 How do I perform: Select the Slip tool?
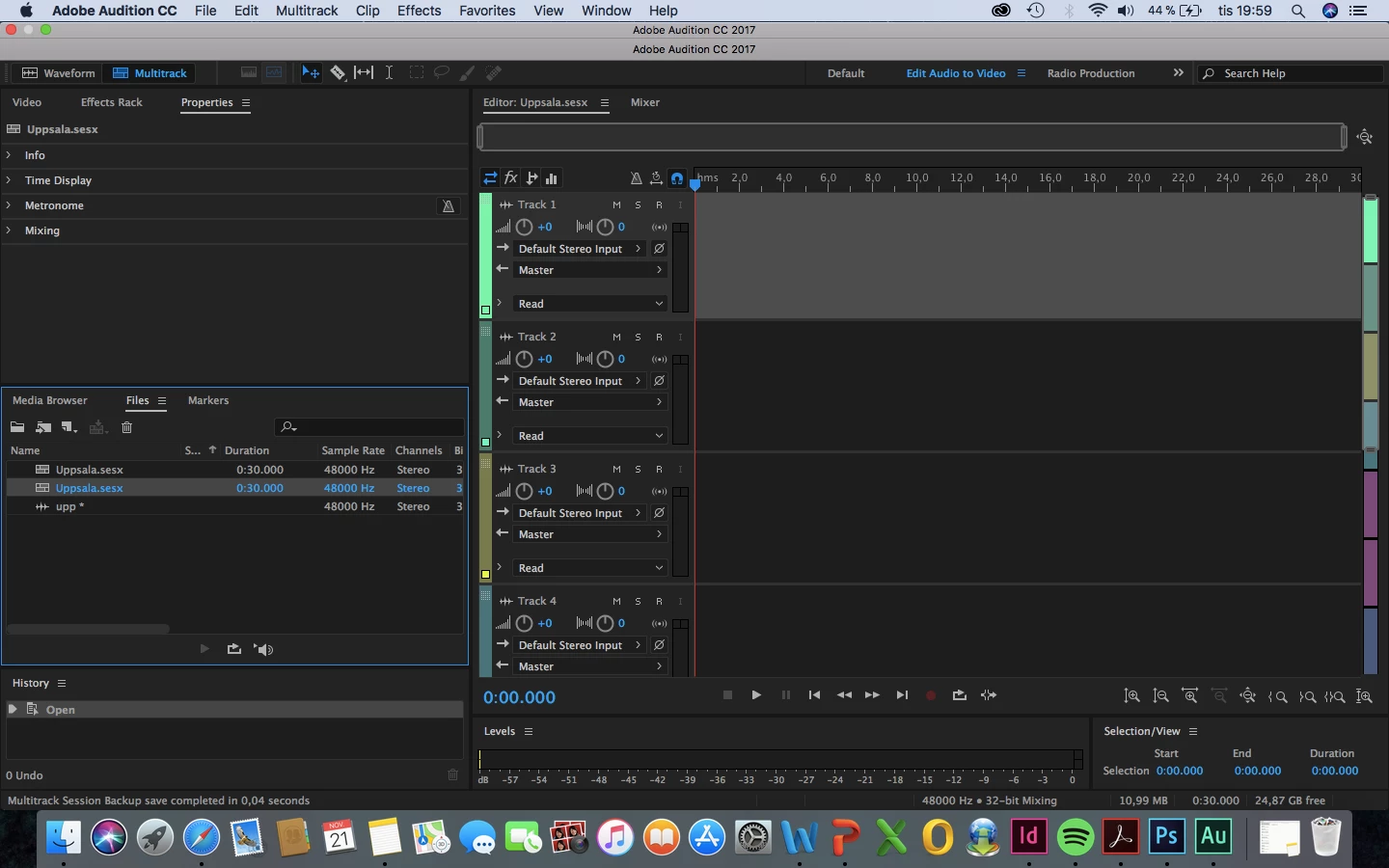click(364, 73)
